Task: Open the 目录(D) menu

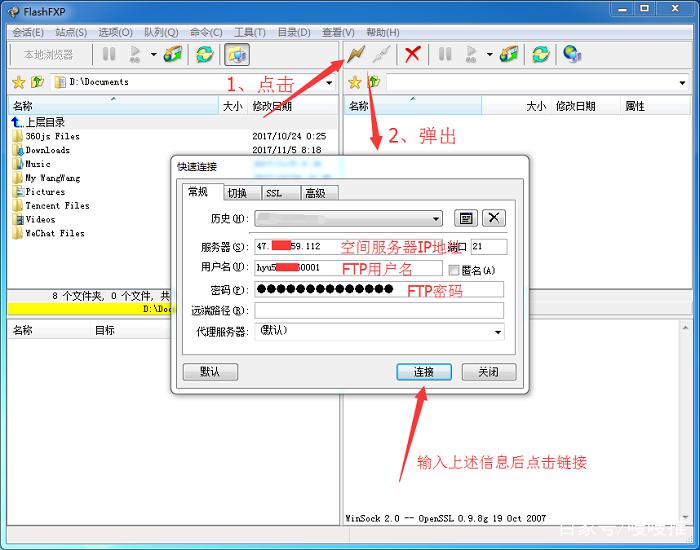Action: pos(294,32)
